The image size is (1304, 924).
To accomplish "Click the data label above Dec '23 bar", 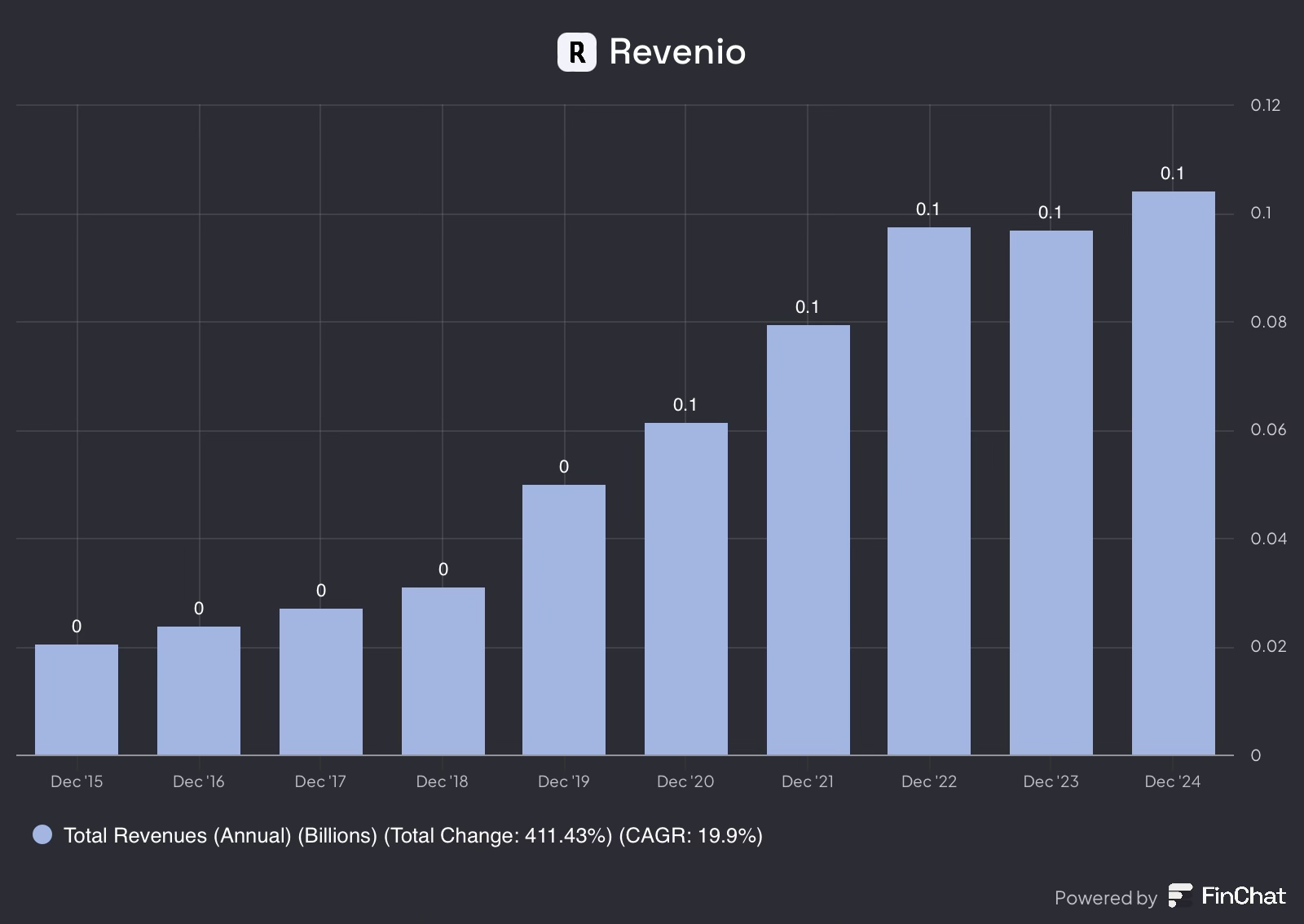I will [x=1050, y=213].
